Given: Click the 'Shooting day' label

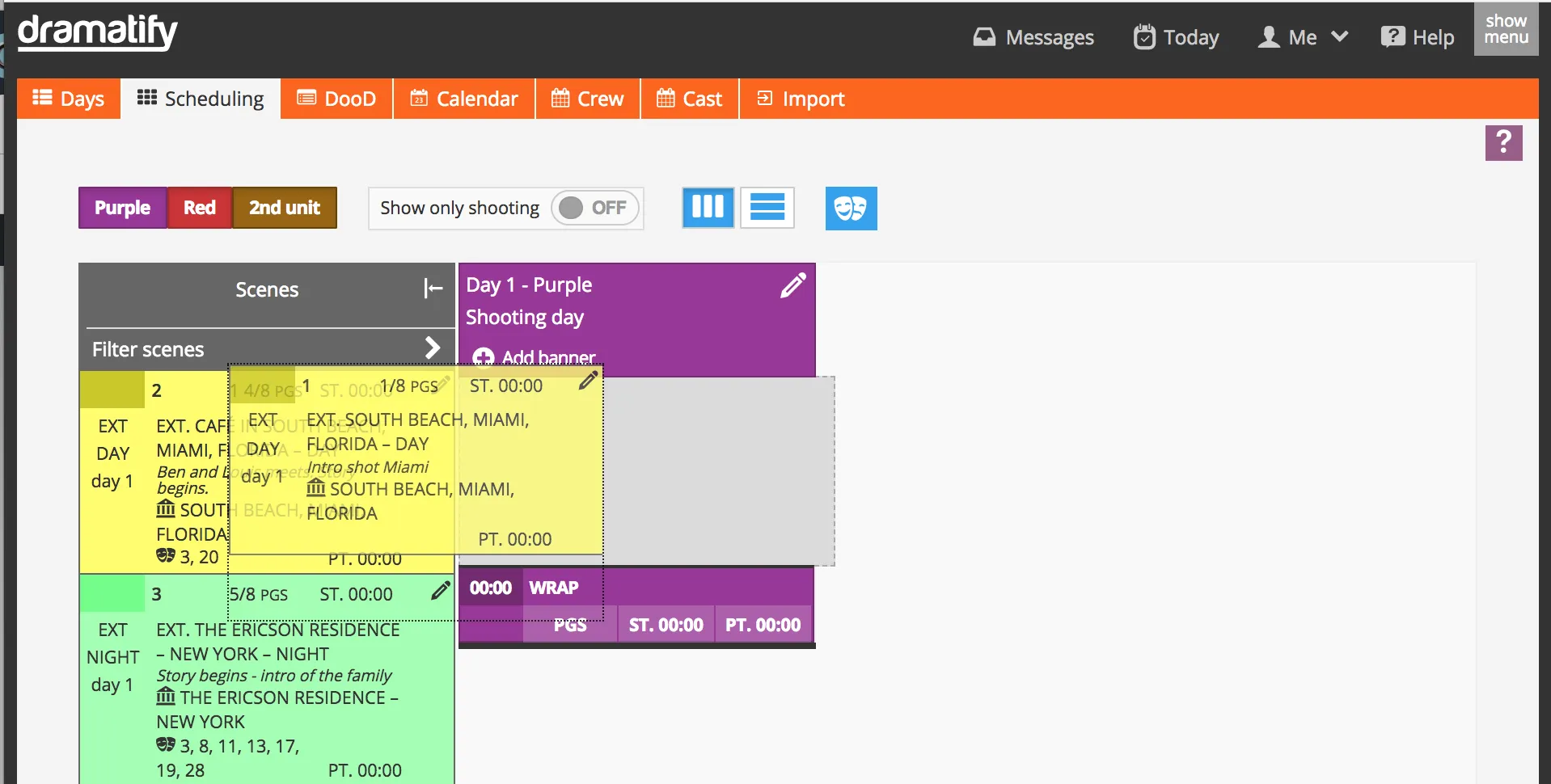Looking at the screenshot, I should click(x=525, y=318).
